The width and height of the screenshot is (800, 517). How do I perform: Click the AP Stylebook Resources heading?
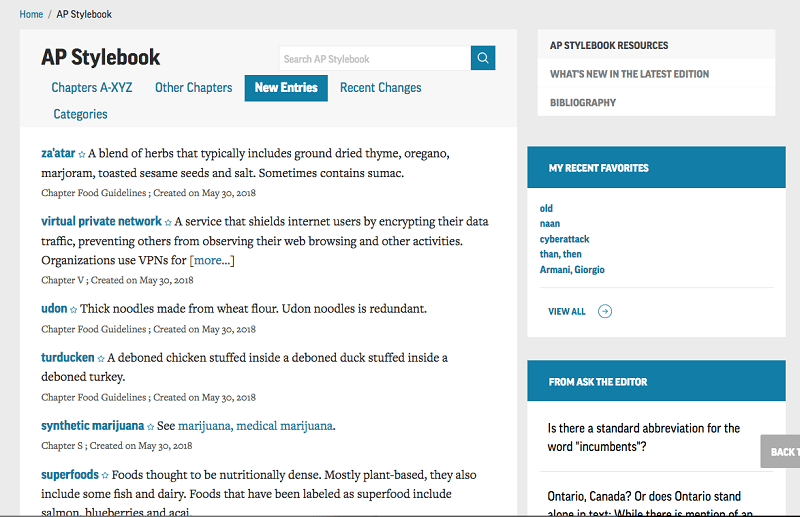point(609,45)
